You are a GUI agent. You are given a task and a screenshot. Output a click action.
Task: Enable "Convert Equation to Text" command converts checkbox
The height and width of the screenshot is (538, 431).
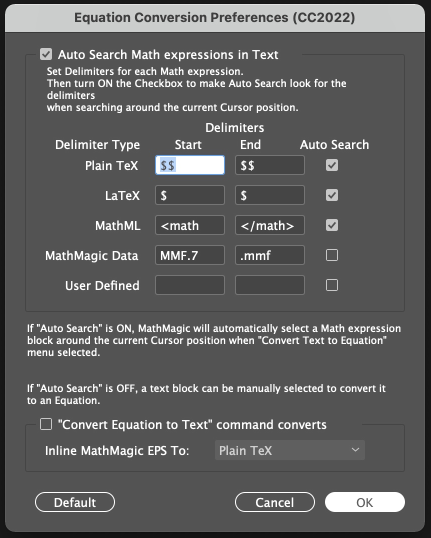pyautogui.click(x=46, y=424)
